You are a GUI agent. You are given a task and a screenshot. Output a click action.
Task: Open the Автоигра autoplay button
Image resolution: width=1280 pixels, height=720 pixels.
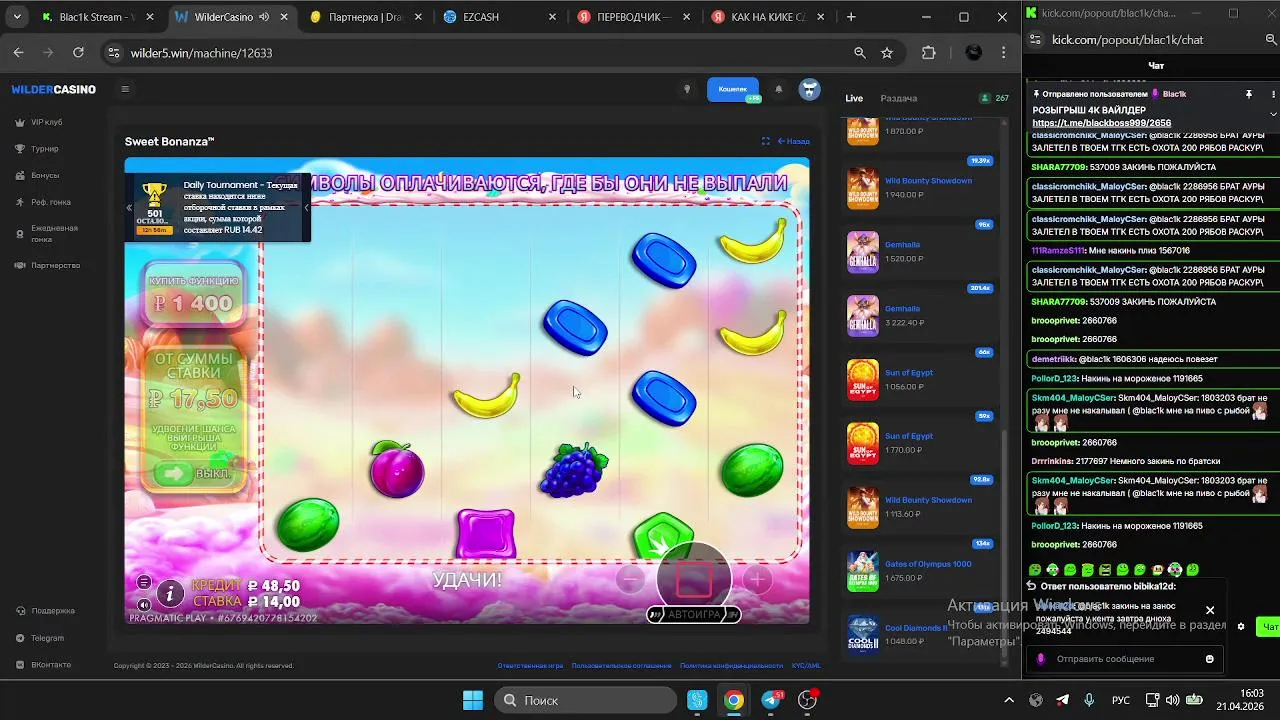[694, 614]
